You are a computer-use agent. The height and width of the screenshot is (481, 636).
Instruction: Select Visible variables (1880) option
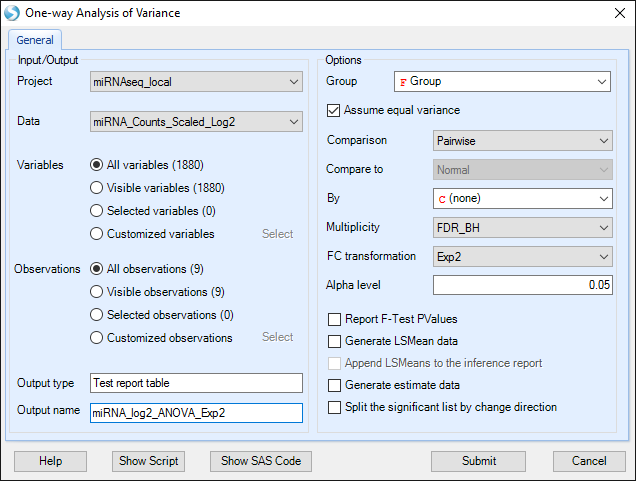coord(96,188)
